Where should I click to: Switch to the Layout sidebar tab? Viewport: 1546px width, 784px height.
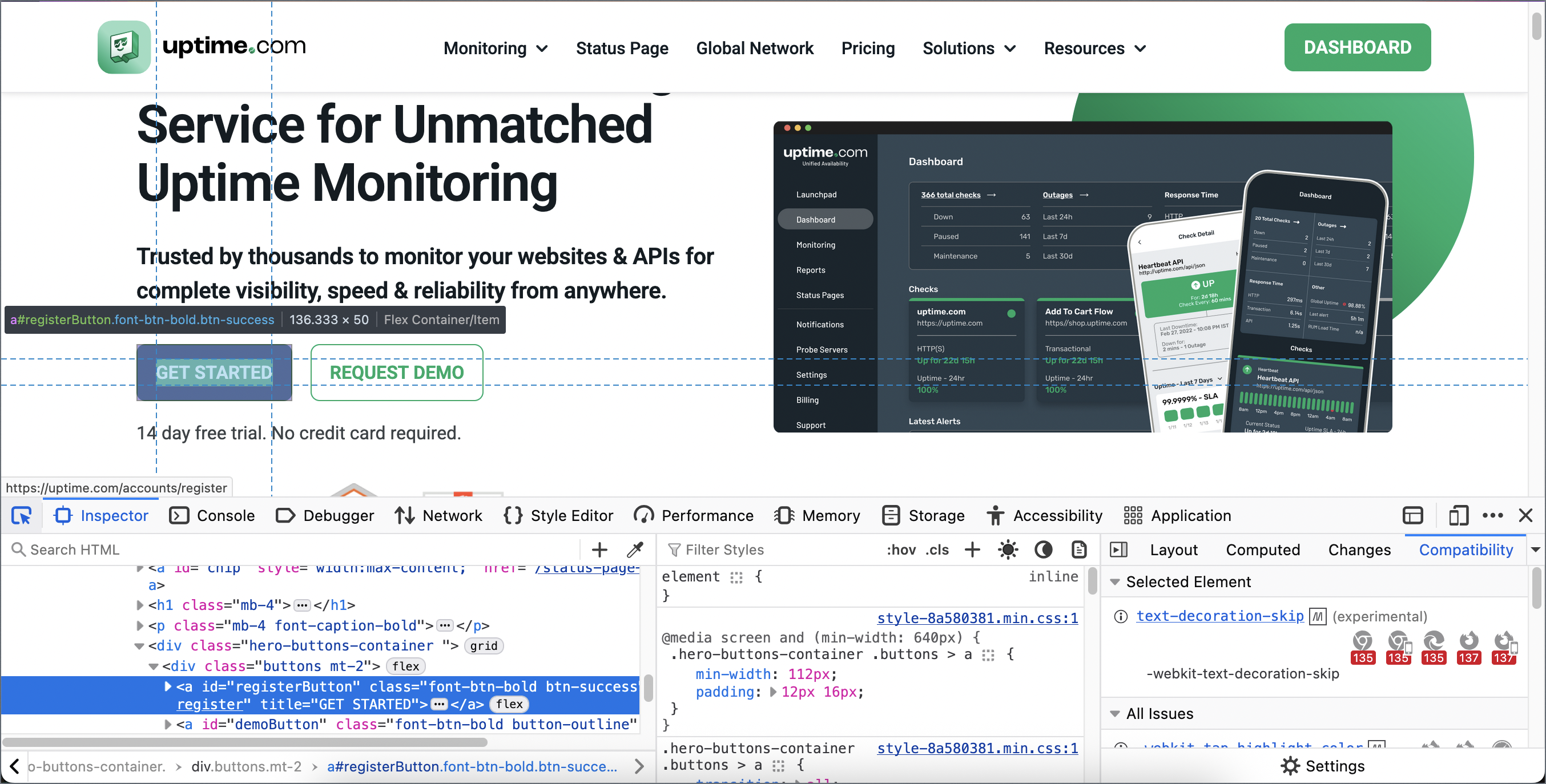pos(1173,549)
